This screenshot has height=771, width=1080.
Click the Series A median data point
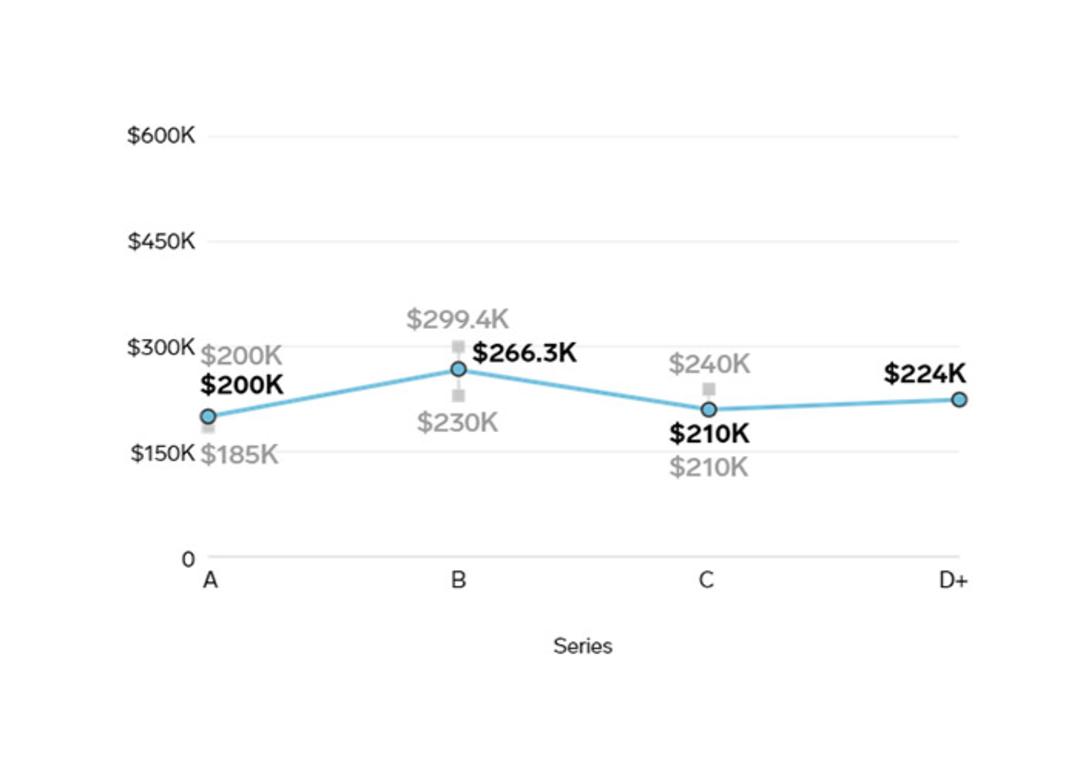click(208, 416)
